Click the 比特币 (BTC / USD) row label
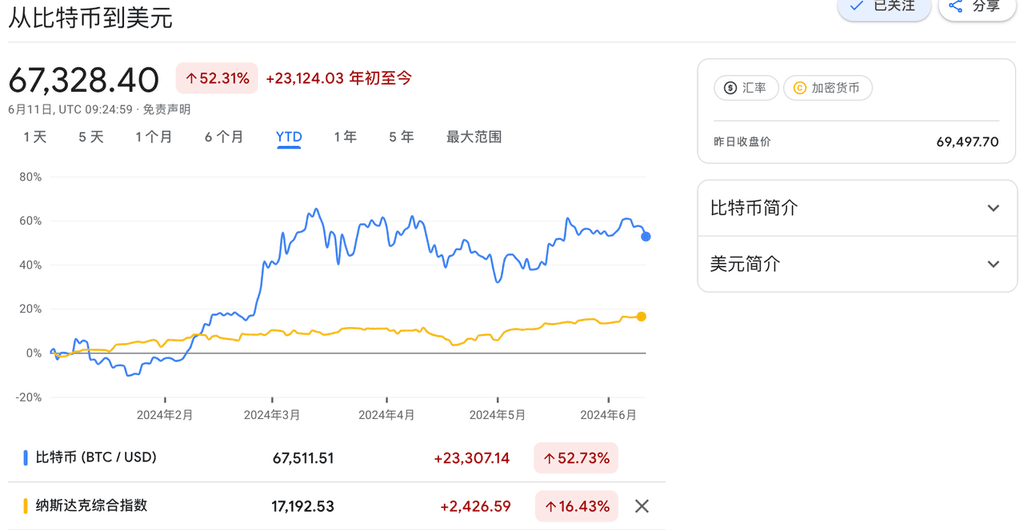Screen dimensions: 1024x530 (x=96, y=457)
